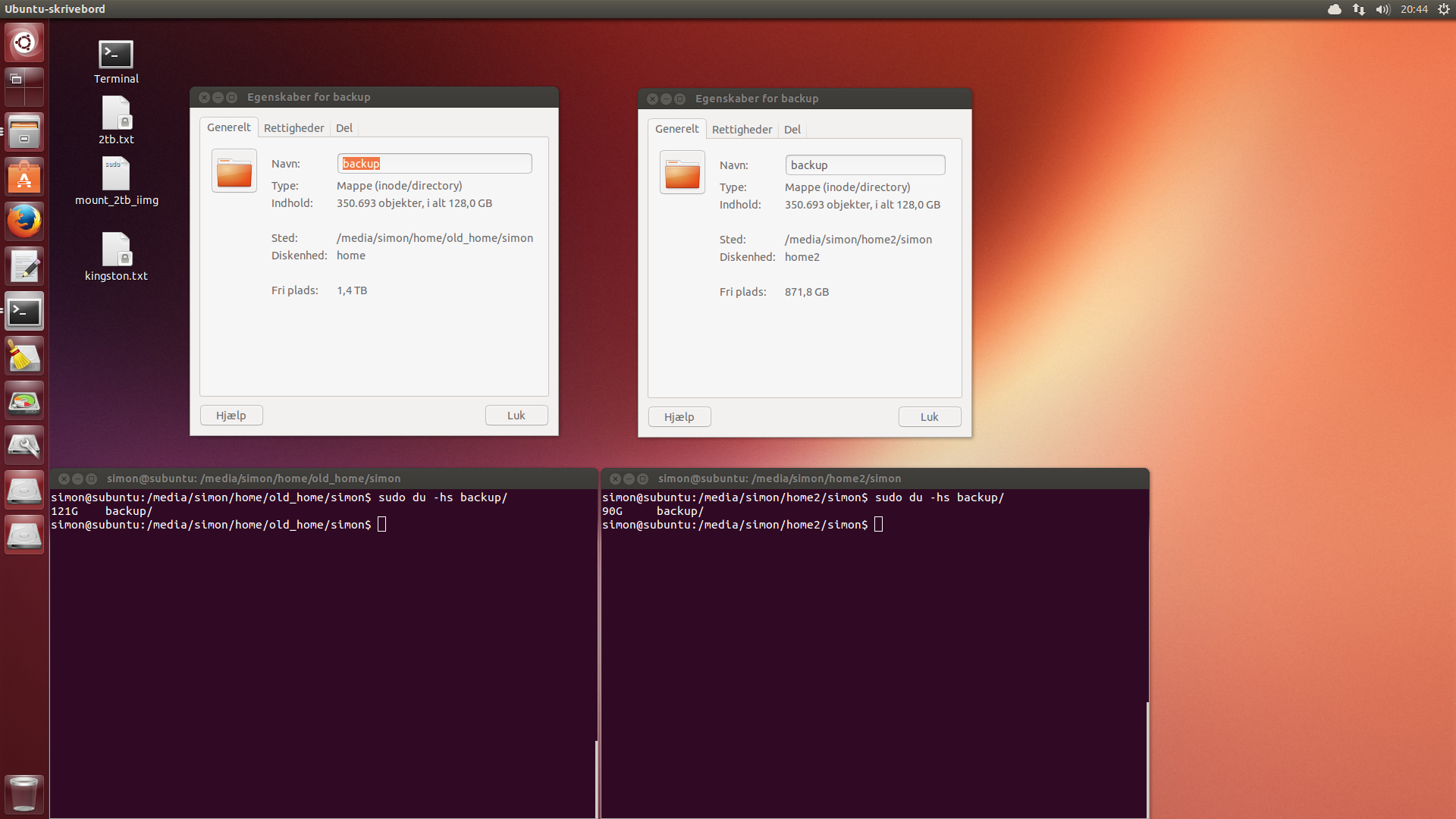Open the Trash in launcher

pos(24,794)
